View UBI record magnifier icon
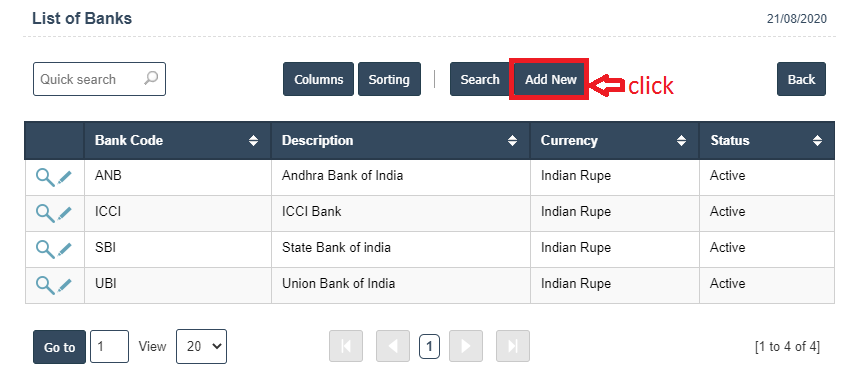The image size is (850, 388). tap(45, 284)
